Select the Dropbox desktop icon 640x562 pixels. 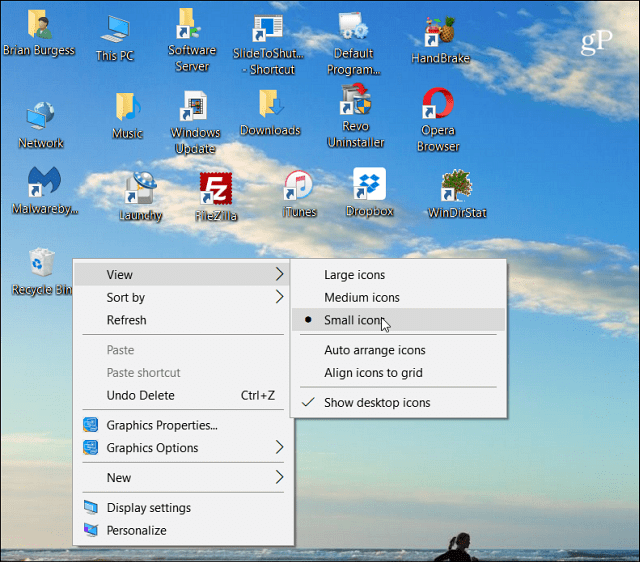click(x=369, y=187)
